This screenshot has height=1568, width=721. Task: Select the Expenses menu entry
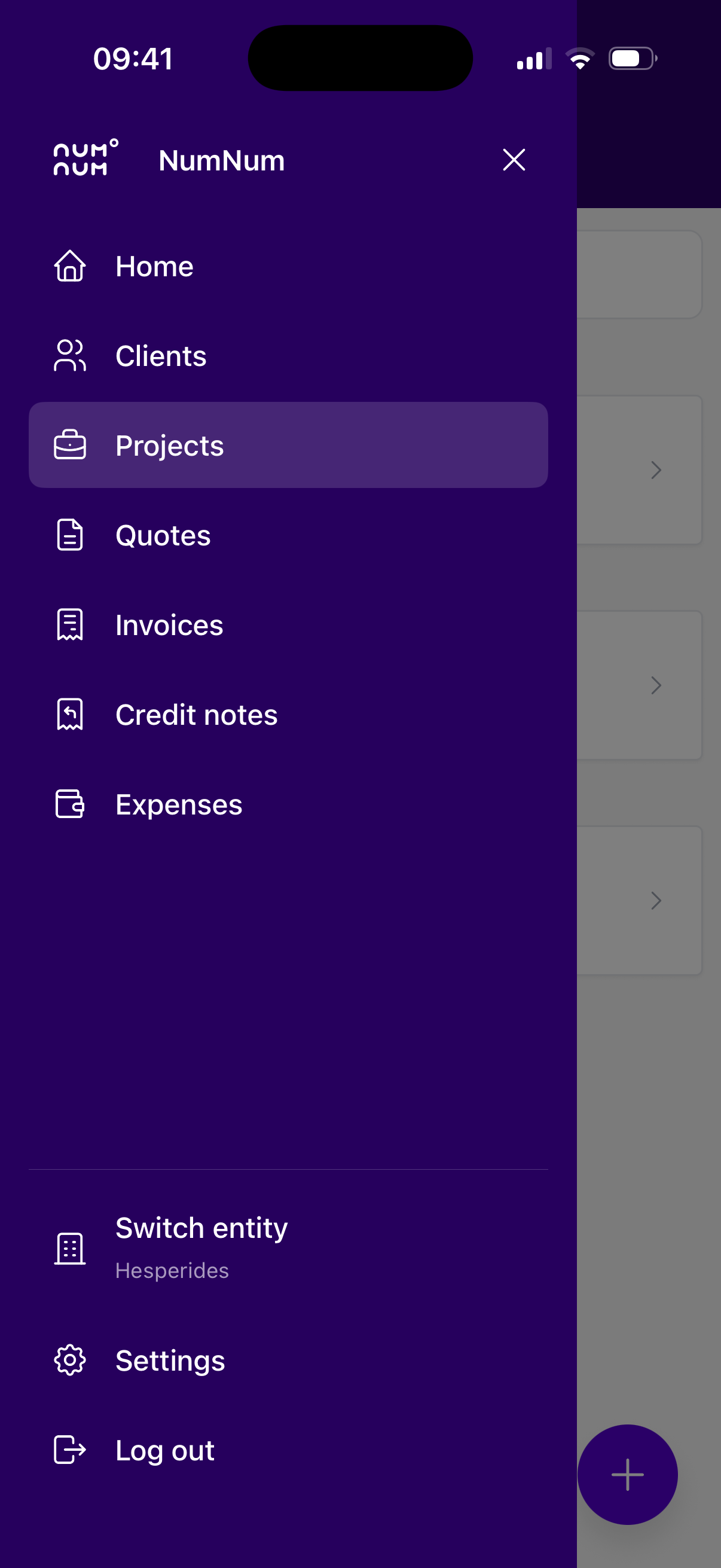(288, 804)
